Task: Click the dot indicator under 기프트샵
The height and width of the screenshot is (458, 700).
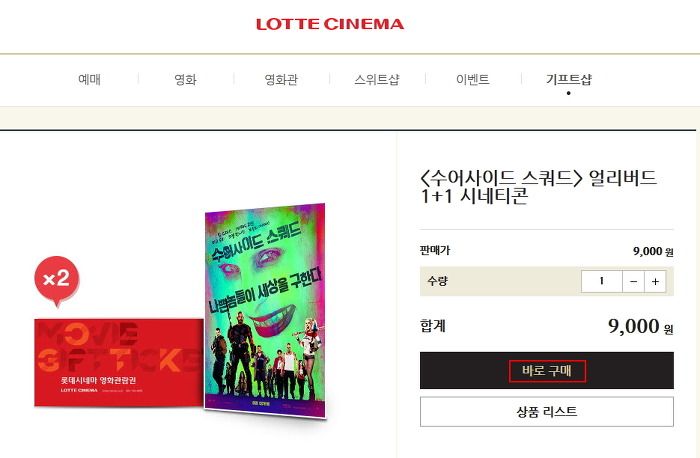Action: tap(568, 93)
